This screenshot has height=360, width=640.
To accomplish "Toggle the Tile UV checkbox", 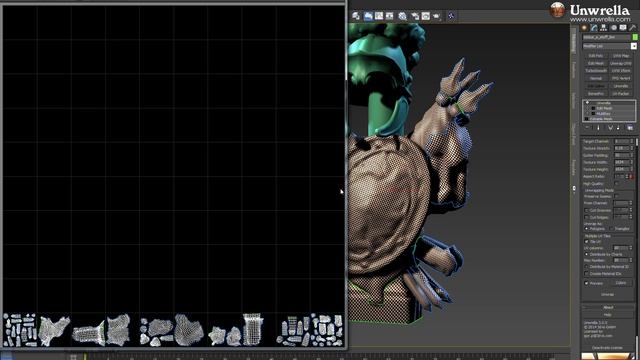I will pyautogui.click(x=587, y=242).
